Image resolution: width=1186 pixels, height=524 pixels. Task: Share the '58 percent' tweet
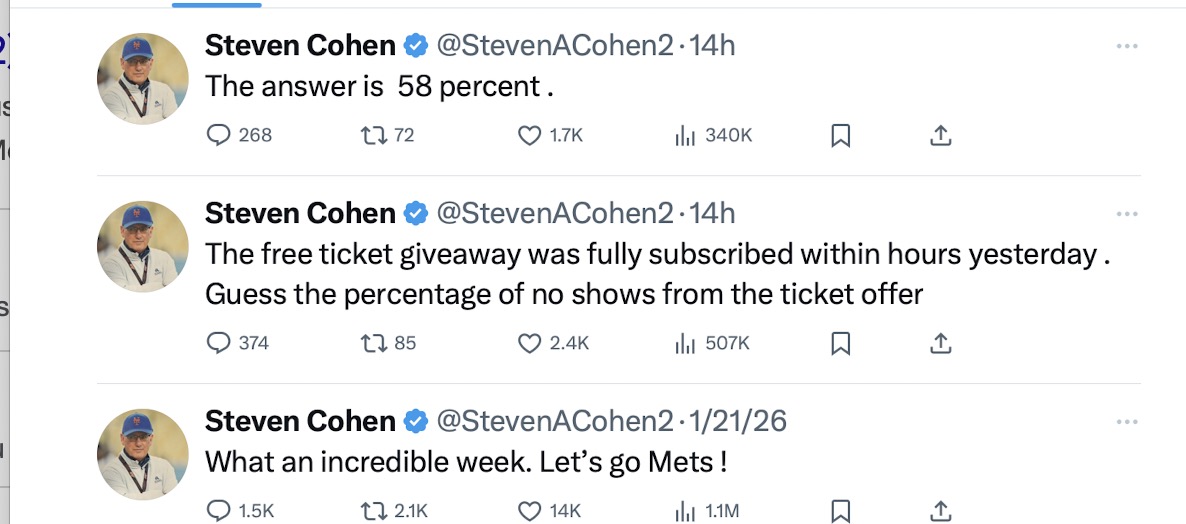[x=940, y=135]
